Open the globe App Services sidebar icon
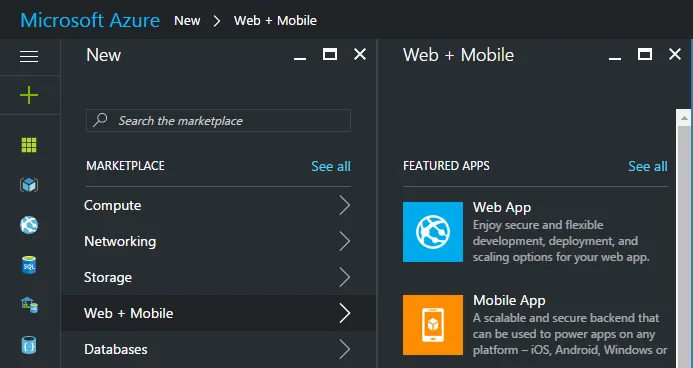The height and width of the screenshot is (368, 693). click(x=29, y=225)
